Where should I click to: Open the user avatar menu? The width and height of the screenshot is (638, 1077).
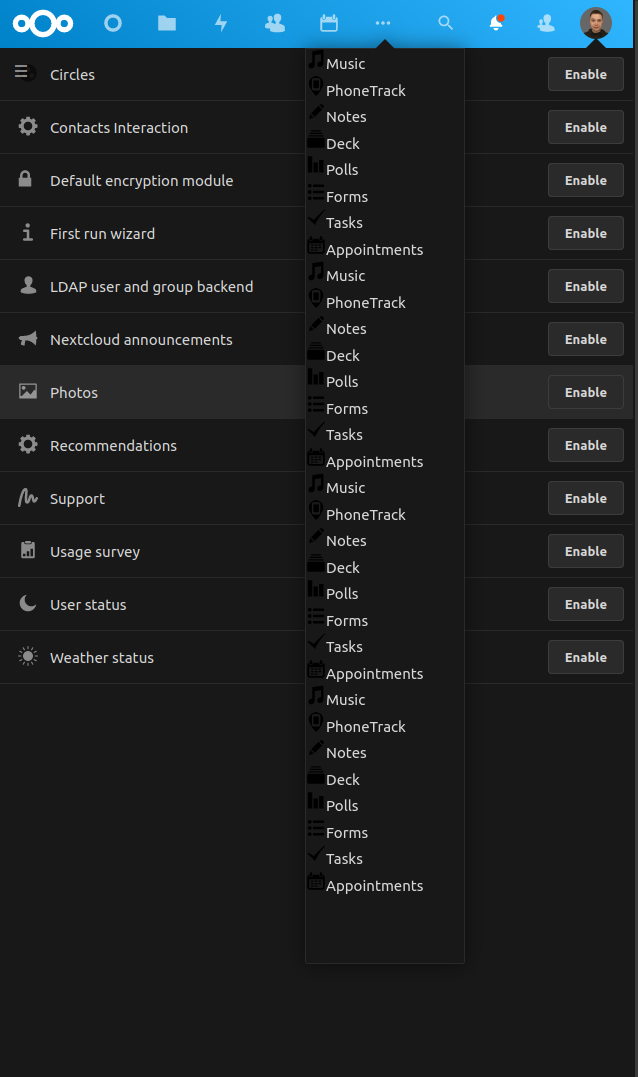click(596, 22)
